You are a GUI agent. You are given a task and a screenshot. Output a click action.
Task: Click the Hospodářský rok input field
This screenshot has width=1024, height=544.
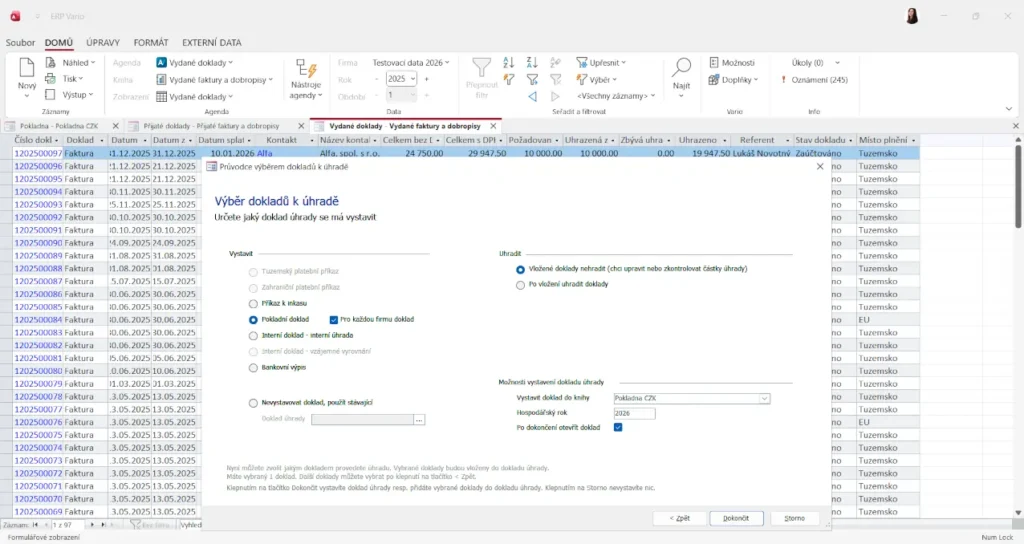[x=634, y=413]
